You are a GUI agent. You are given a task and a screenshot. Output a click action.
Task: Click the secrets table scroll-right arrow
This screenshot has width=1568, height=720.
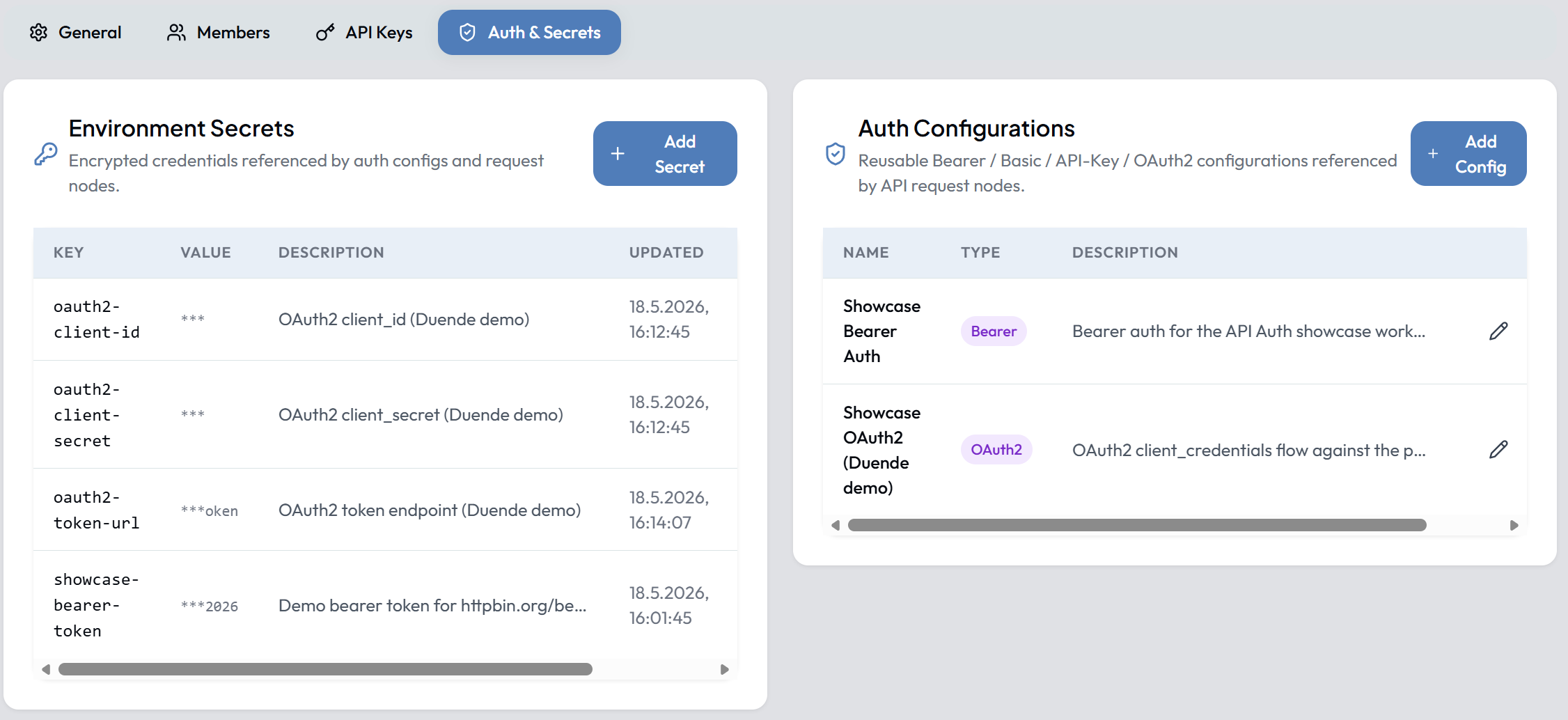coord(724,669)
